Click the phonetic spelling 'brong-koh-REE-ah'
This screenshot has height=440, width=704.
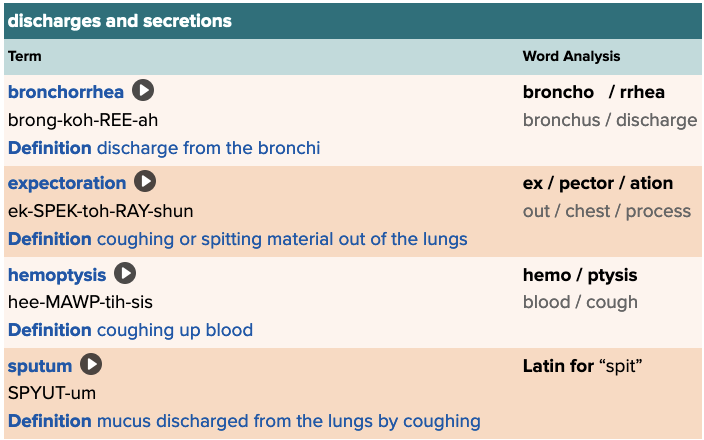point(83,120)
